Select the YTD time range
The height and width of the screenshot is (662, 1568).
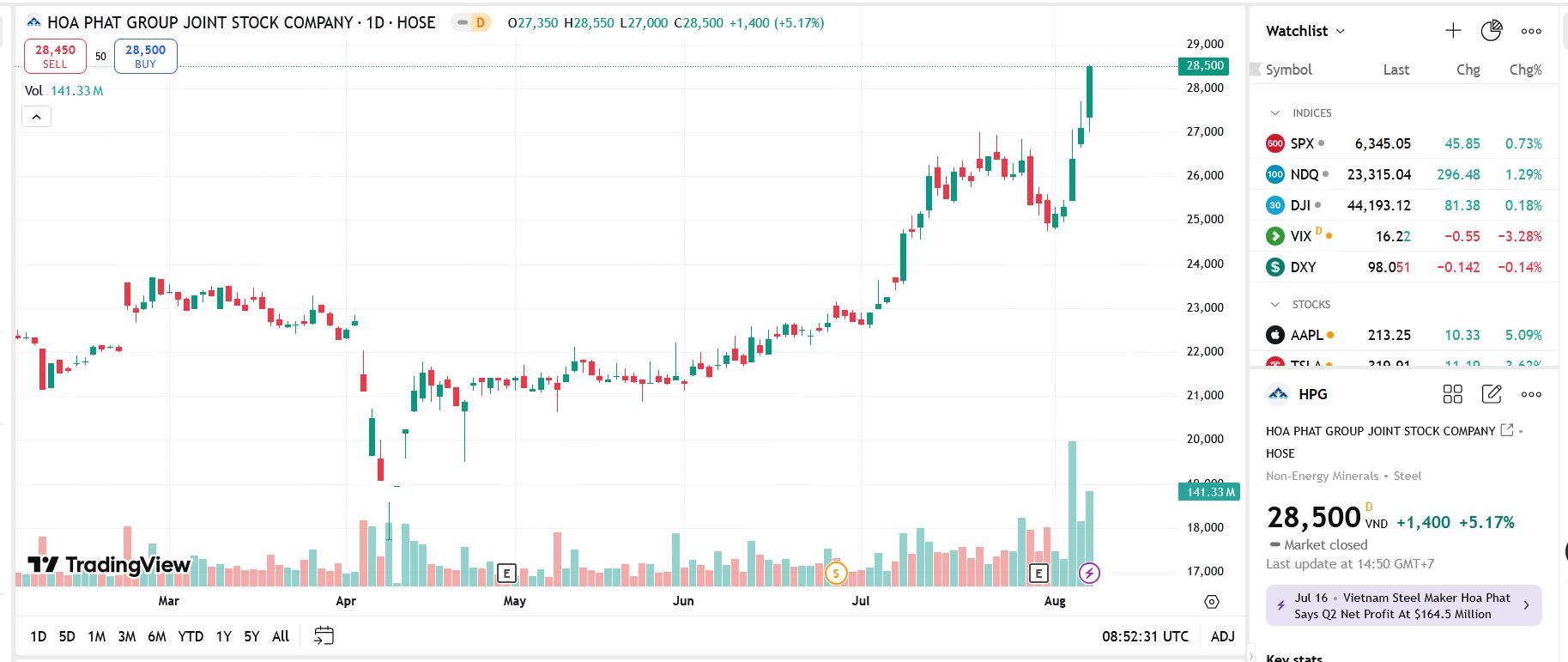point(191,636)
